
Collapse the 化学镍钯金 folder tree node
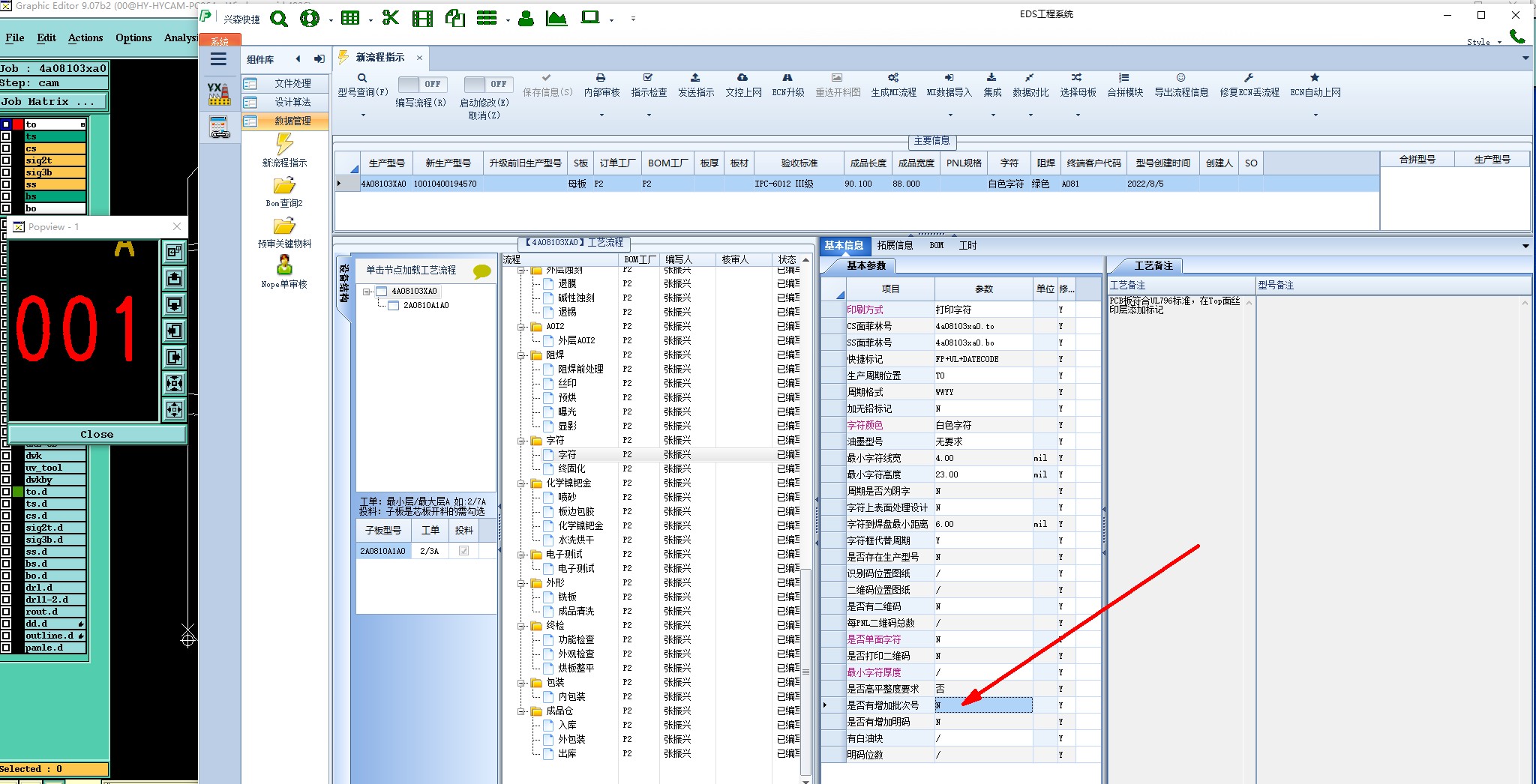point(522,483)
